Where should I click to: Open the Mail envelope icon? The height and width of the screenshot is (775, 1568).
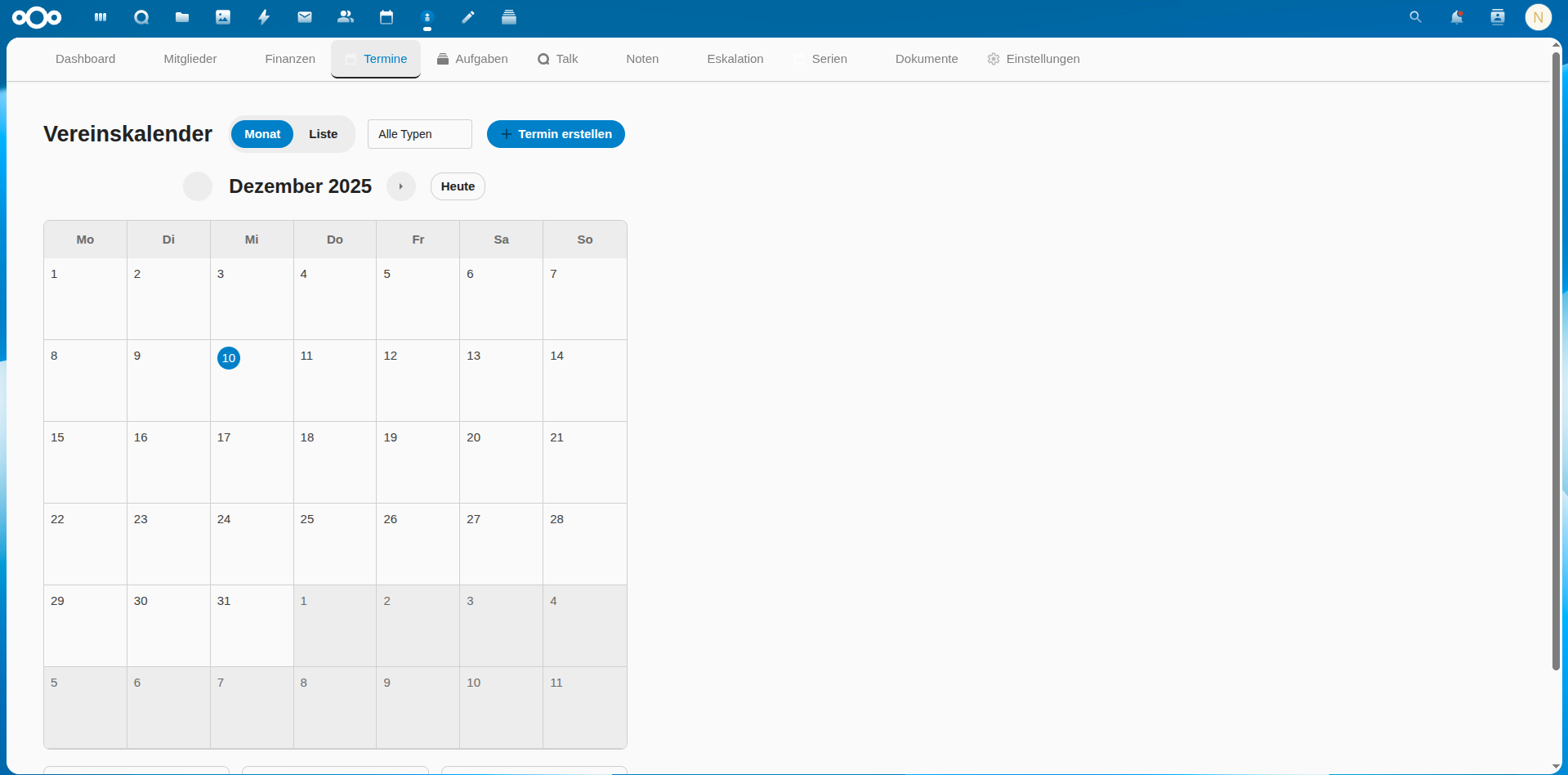click(x=305, y=17)
